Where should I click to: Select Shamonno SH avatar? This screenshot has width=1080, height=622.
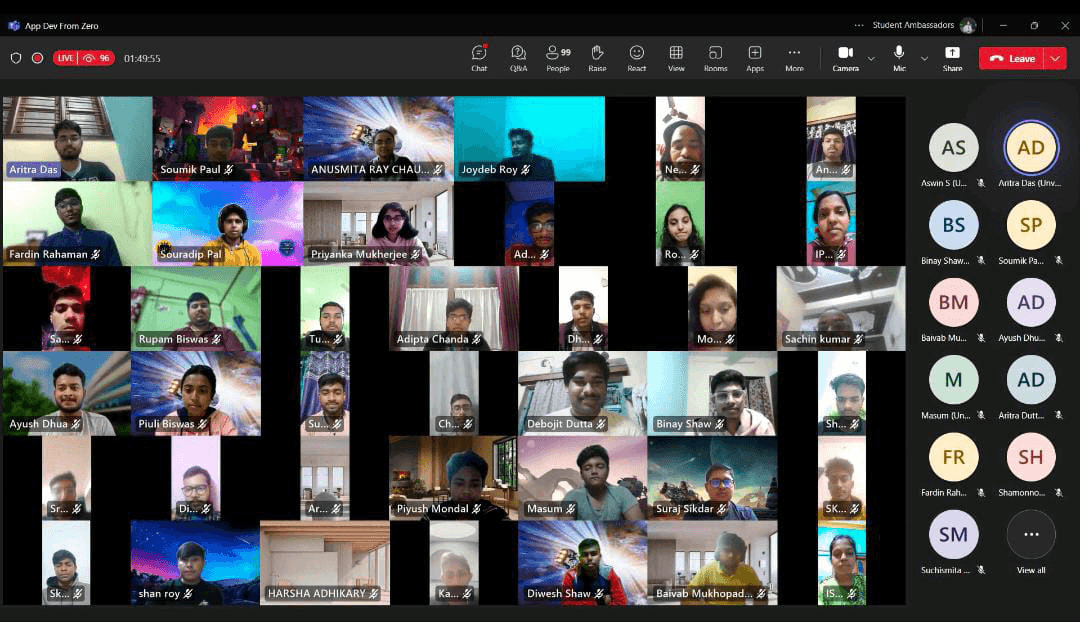coord(1031,457)
